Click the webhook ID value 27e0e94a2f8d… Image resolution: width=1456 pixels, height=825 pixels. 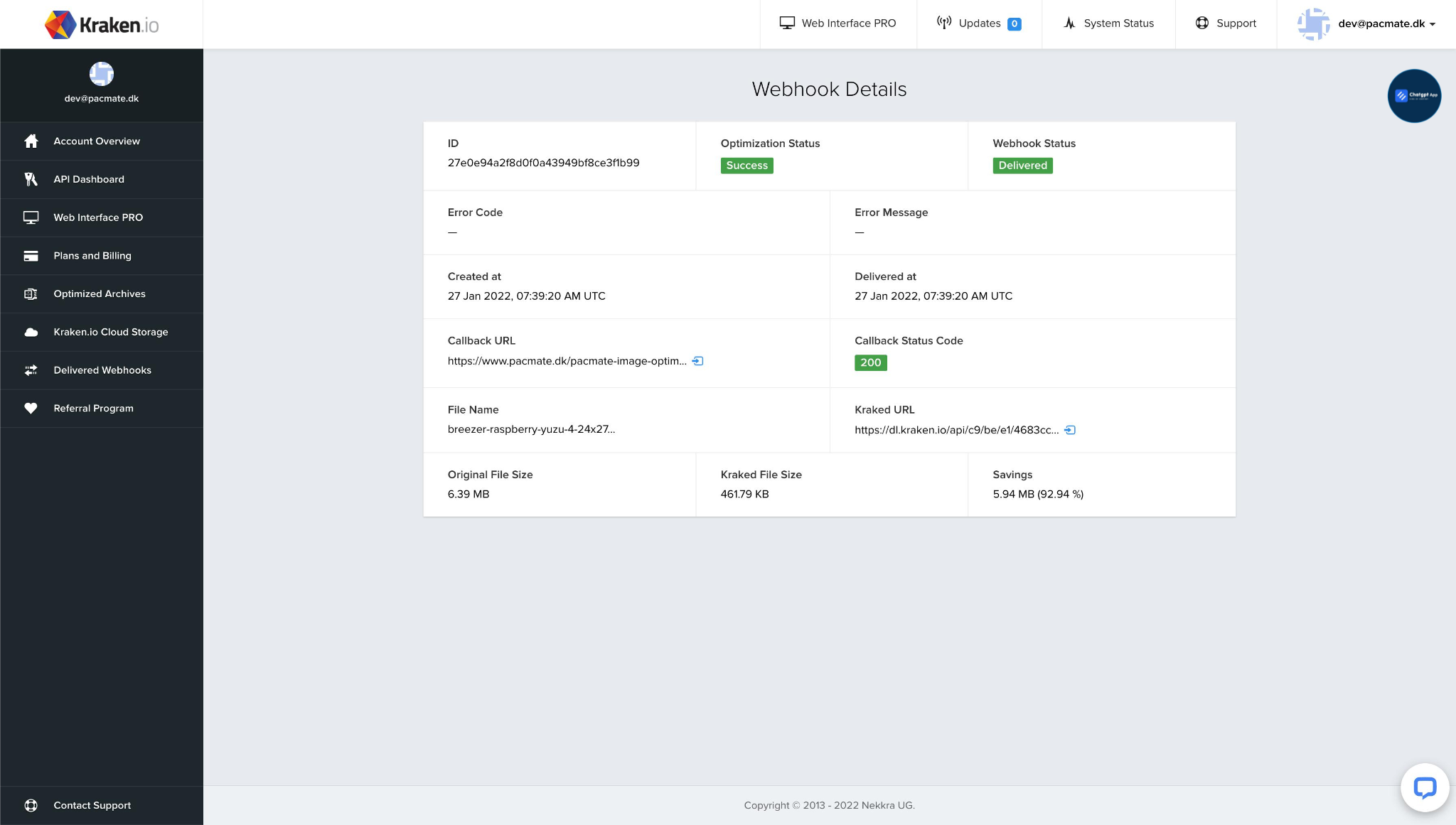pyautogui.click(x=543, y=163)
